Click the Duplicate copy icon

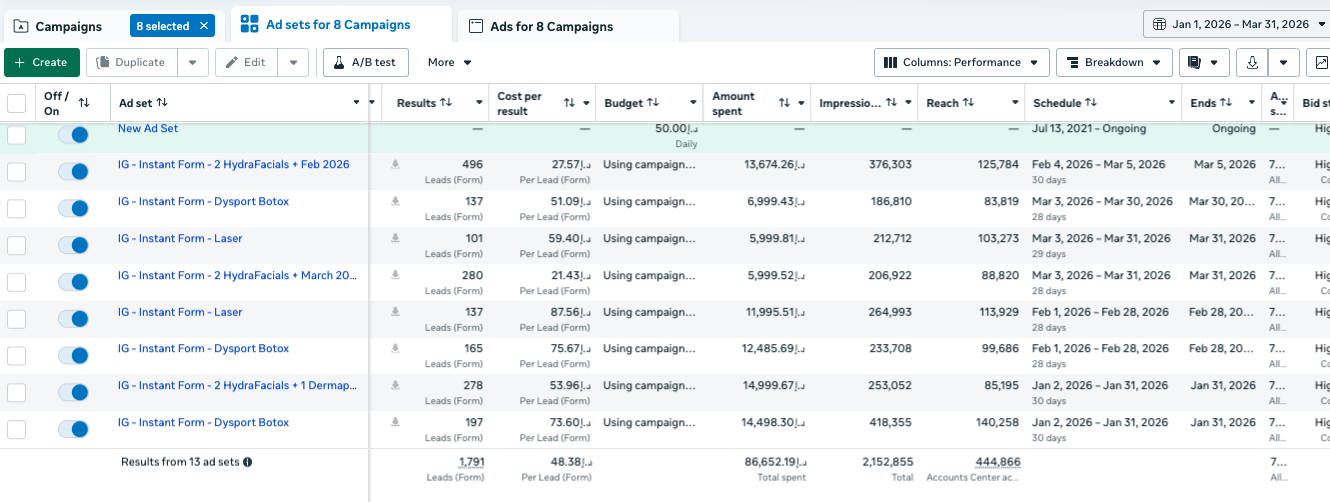(x=102, y=62)
